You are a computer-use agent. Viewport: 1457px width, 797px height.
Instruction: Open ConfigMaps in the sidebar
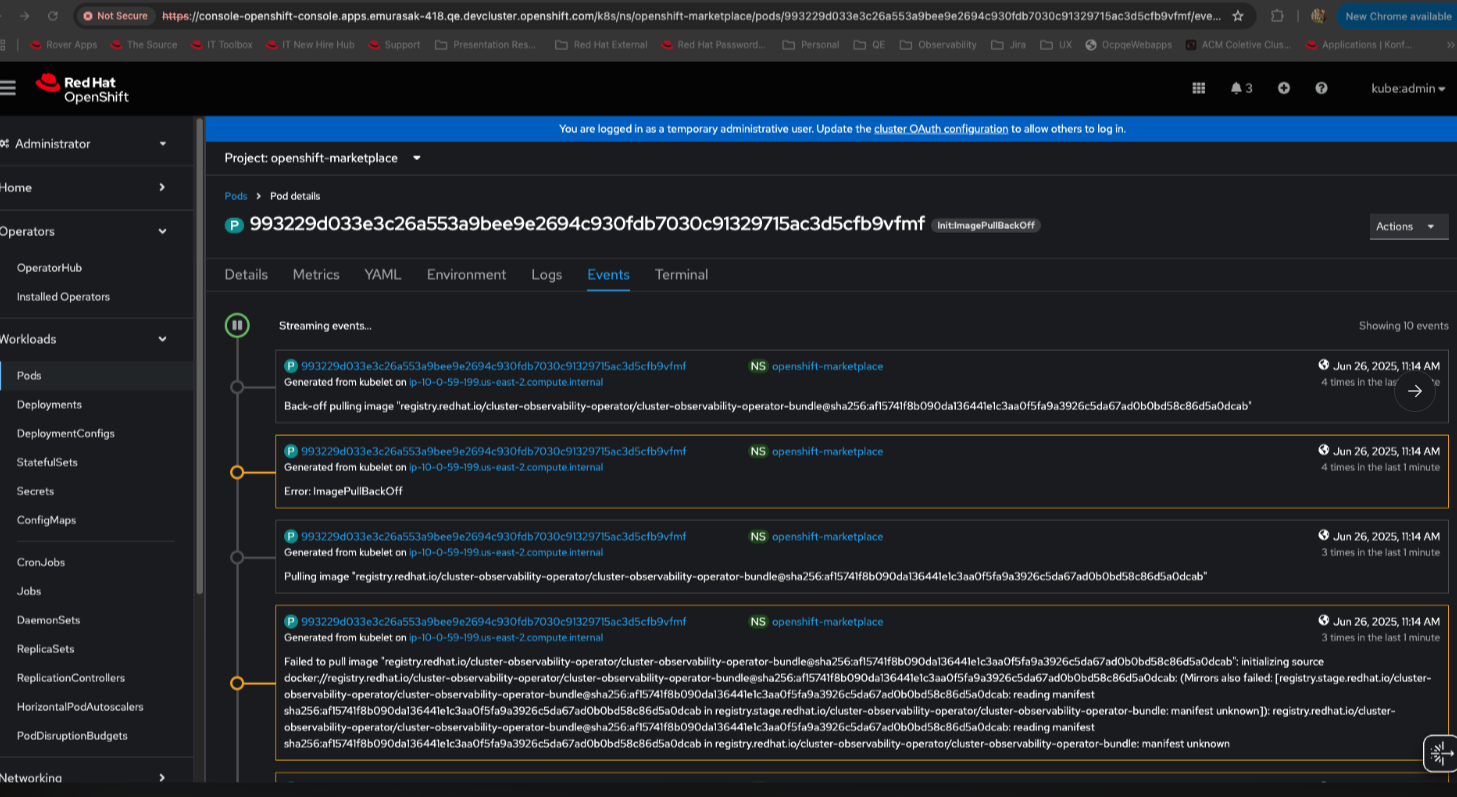tap(46, 520)
